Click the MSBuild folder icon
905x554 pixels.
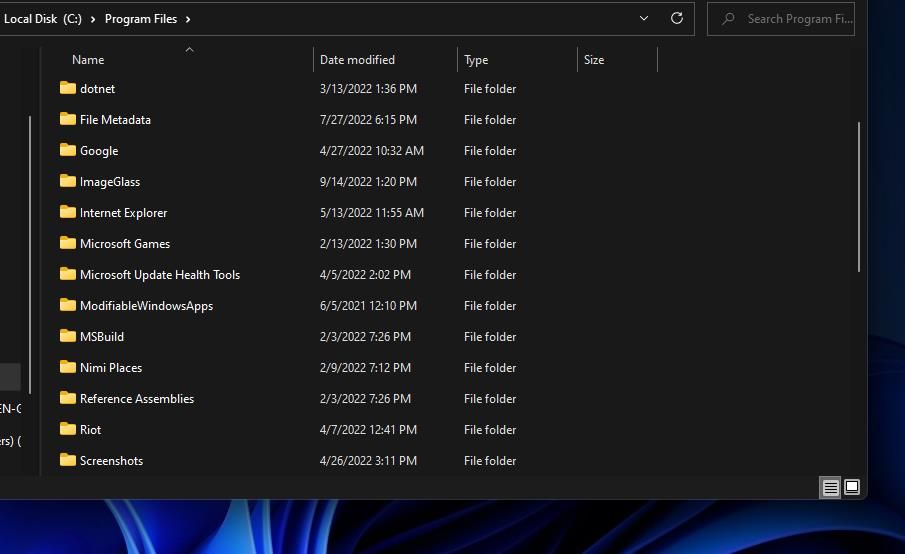68,336
